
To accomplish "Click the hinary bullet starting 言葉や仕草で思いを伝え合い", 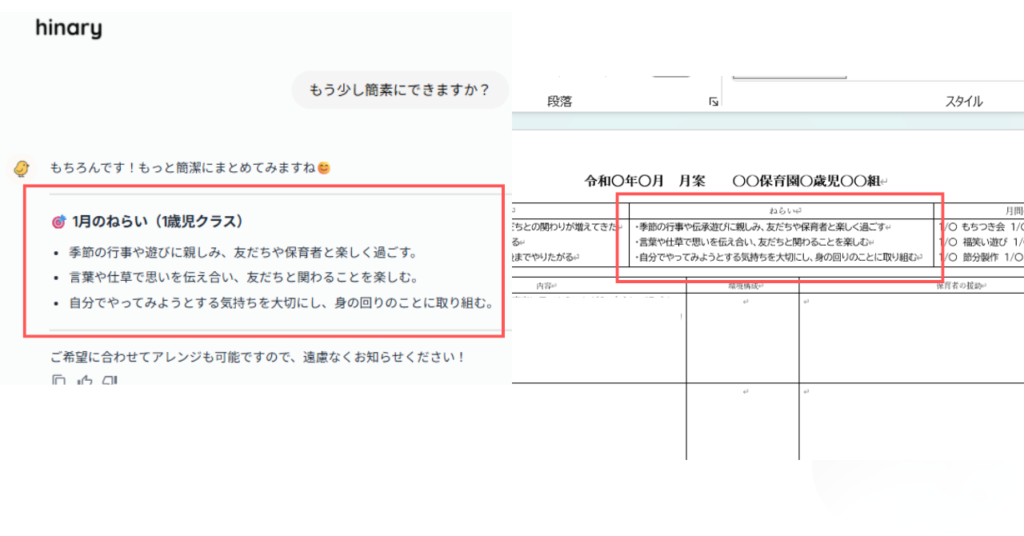I will pyautogui.click(x=244, y=277).
